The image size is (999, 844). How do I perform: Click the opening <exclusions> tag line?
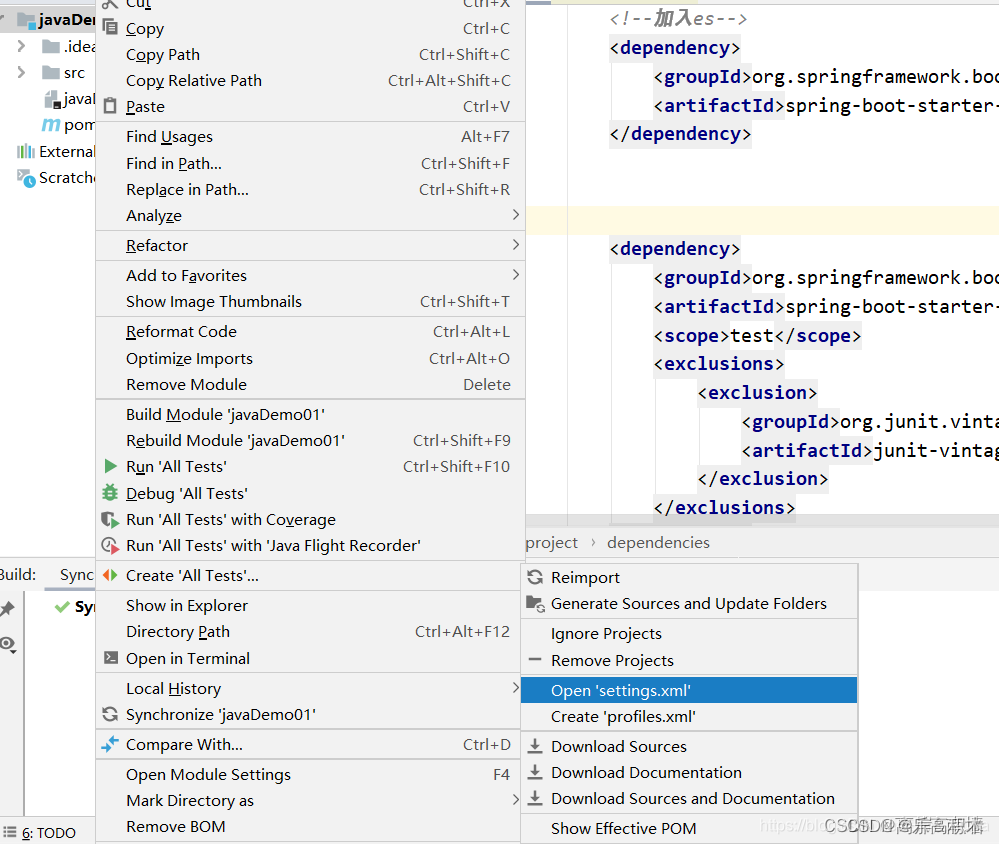click(x=719, y=364)
